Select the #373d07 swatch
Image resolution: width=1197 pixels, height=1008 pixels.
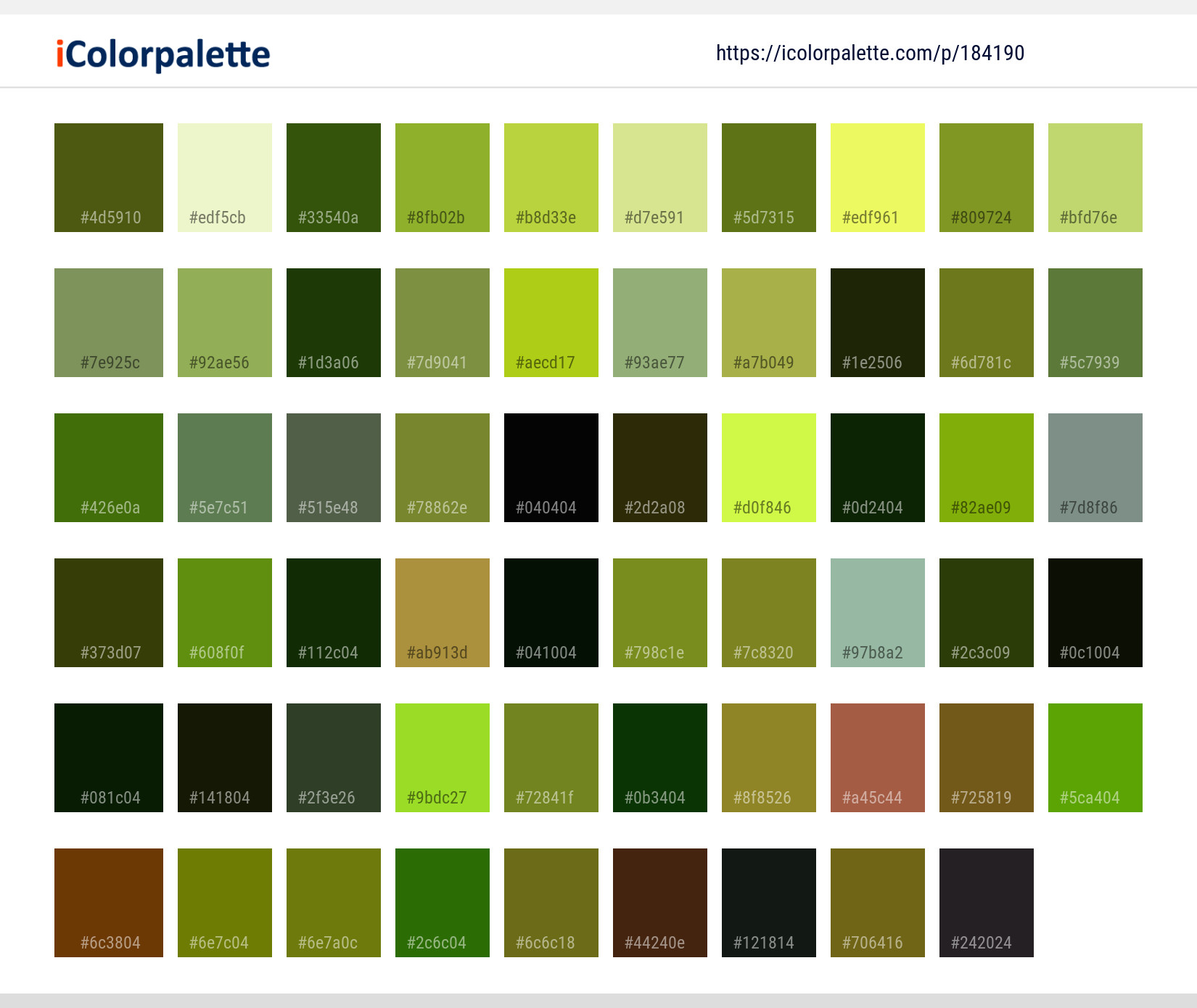point(109,613)
